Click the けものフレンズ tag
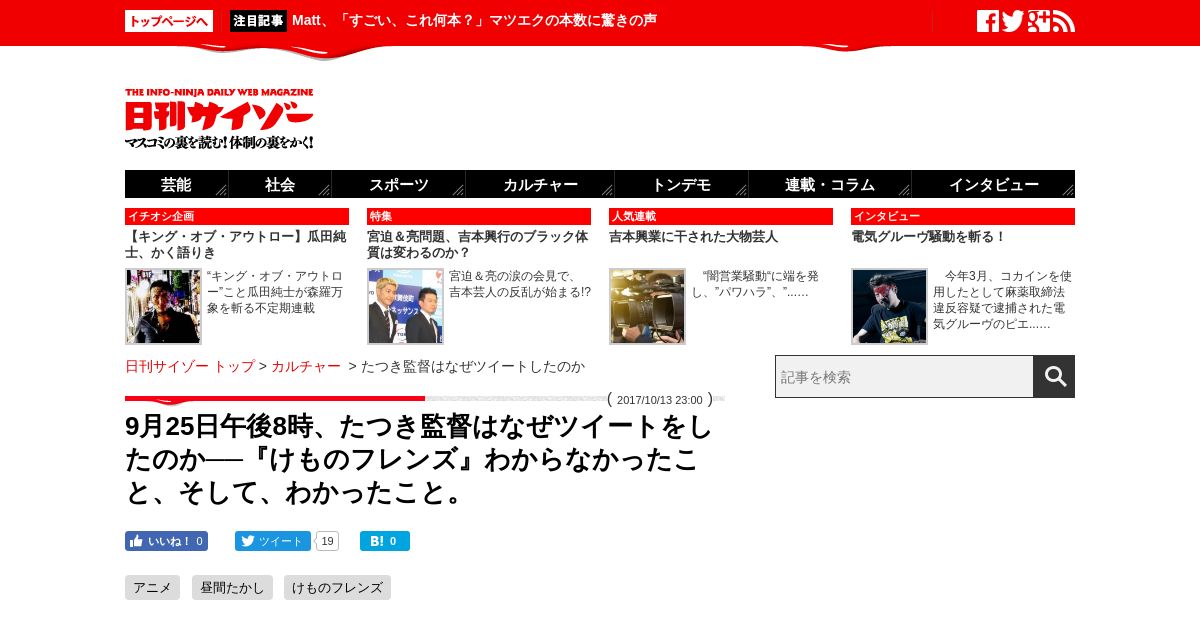 tap(337, 588)
